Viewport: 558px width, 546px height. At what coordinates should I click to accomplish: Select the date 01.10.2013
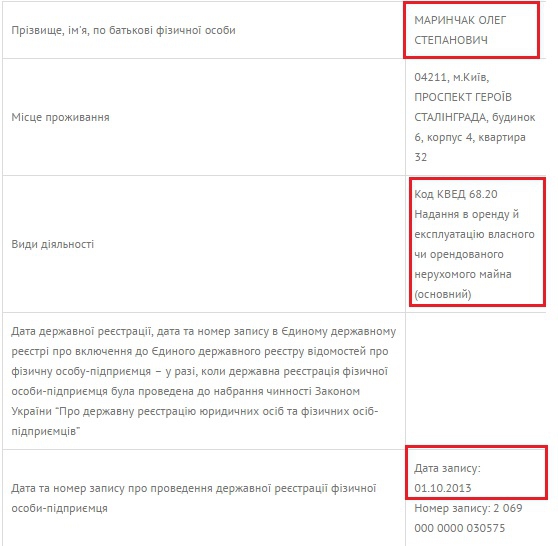[x=443, y=488]
